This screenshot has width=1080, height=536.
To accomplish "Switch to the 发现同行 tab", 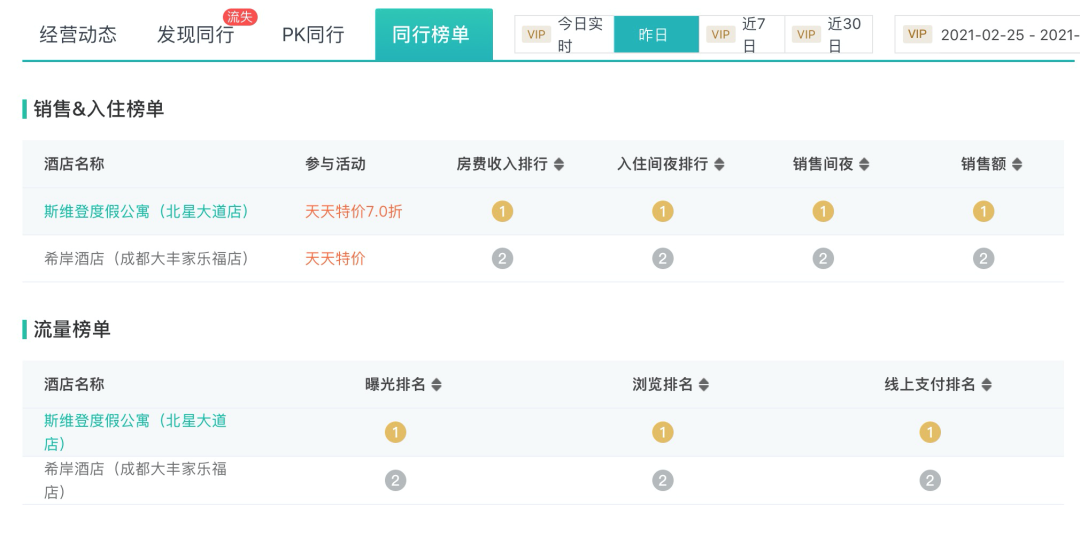I will (195, 35).
